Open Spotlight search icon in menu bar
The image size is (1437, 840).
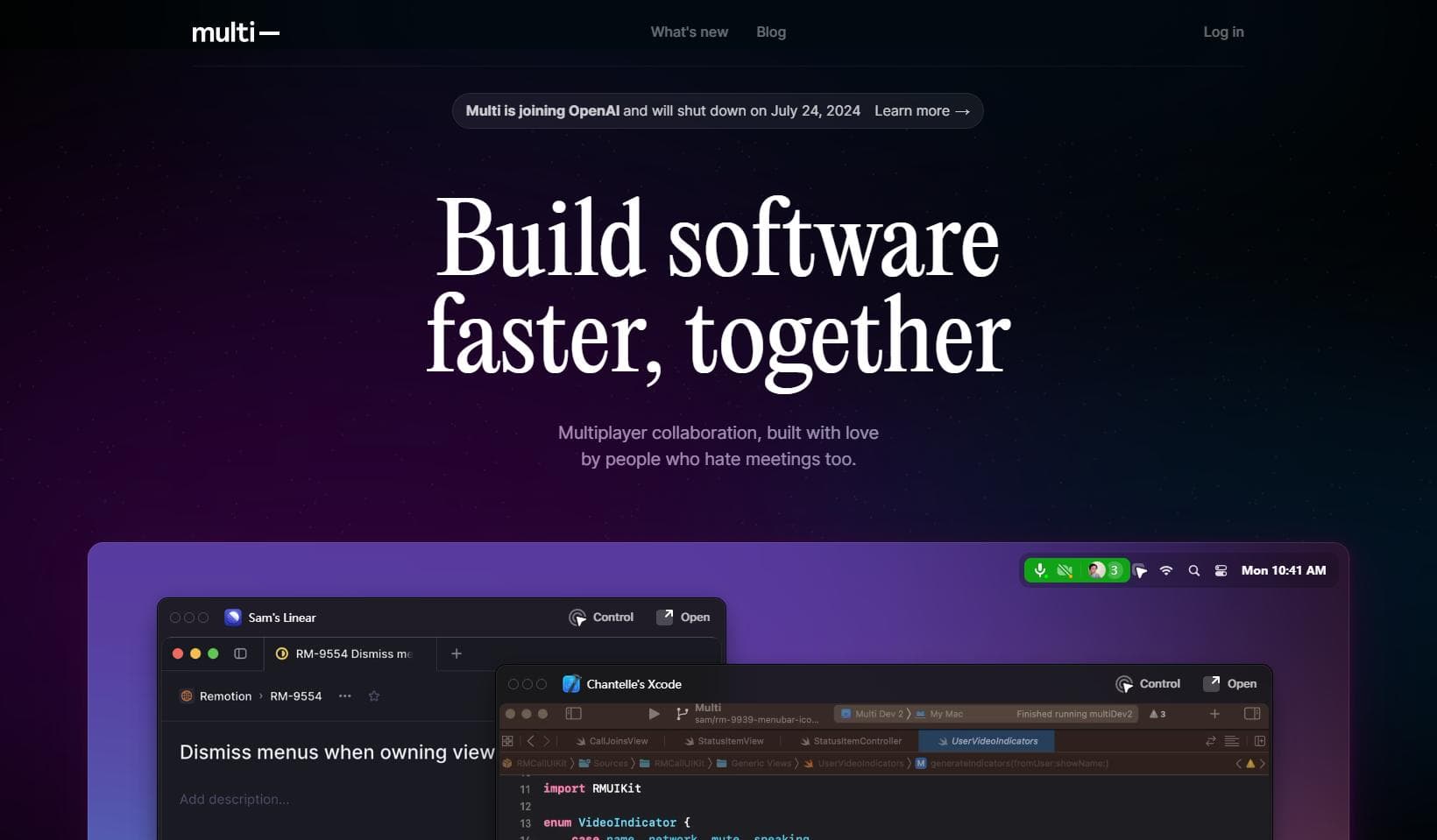click(x=1193, y=570)
